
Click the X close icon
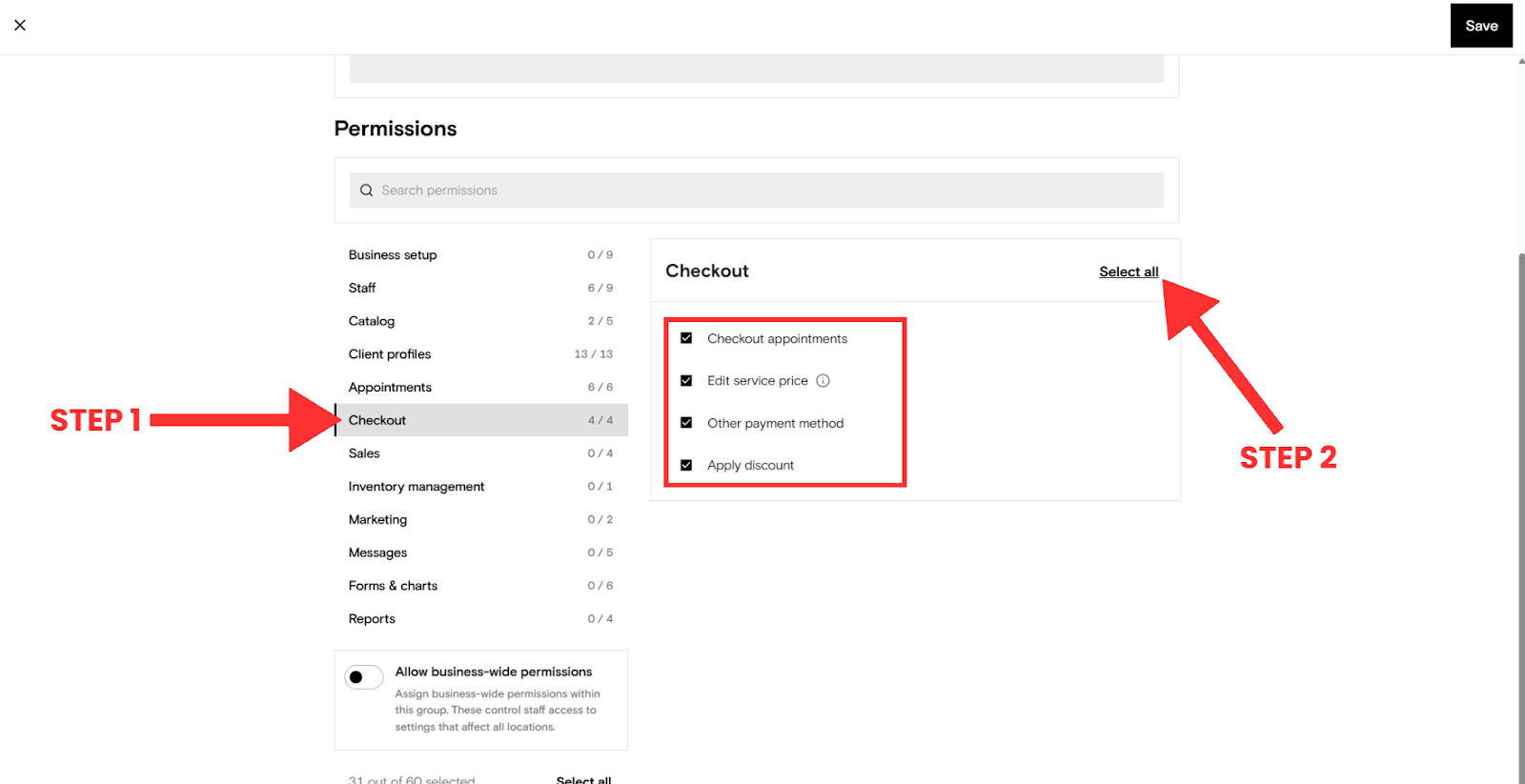pyautogui.click(x=20, y=25)
